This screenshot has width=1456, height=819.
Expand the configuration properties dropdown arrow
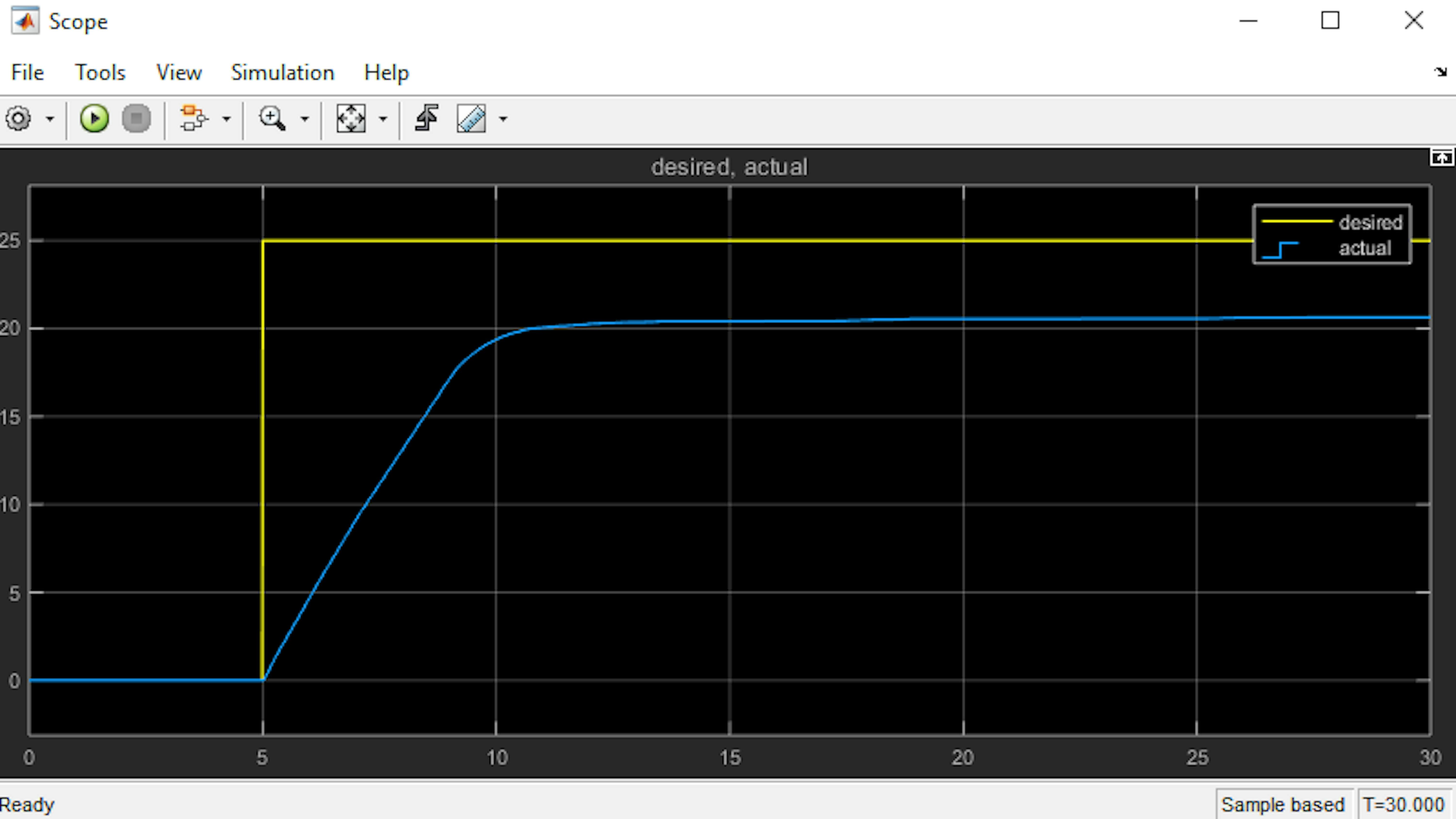pyautogui.click(x=50, y=119)
